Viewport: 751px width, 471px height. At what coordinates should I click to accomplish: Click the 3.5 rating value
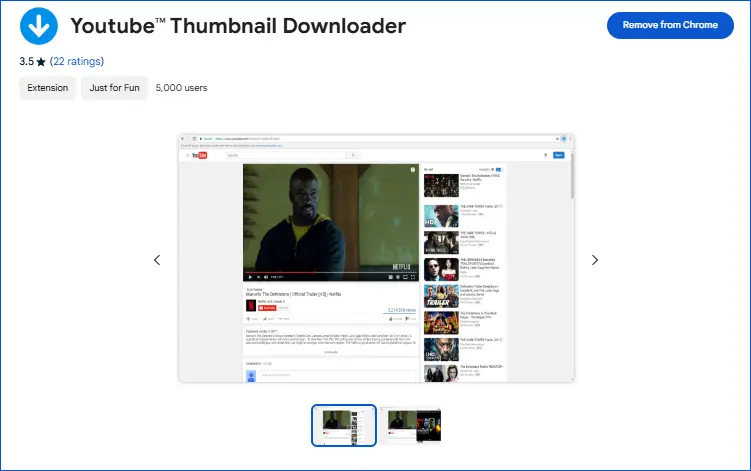[26, 61]
